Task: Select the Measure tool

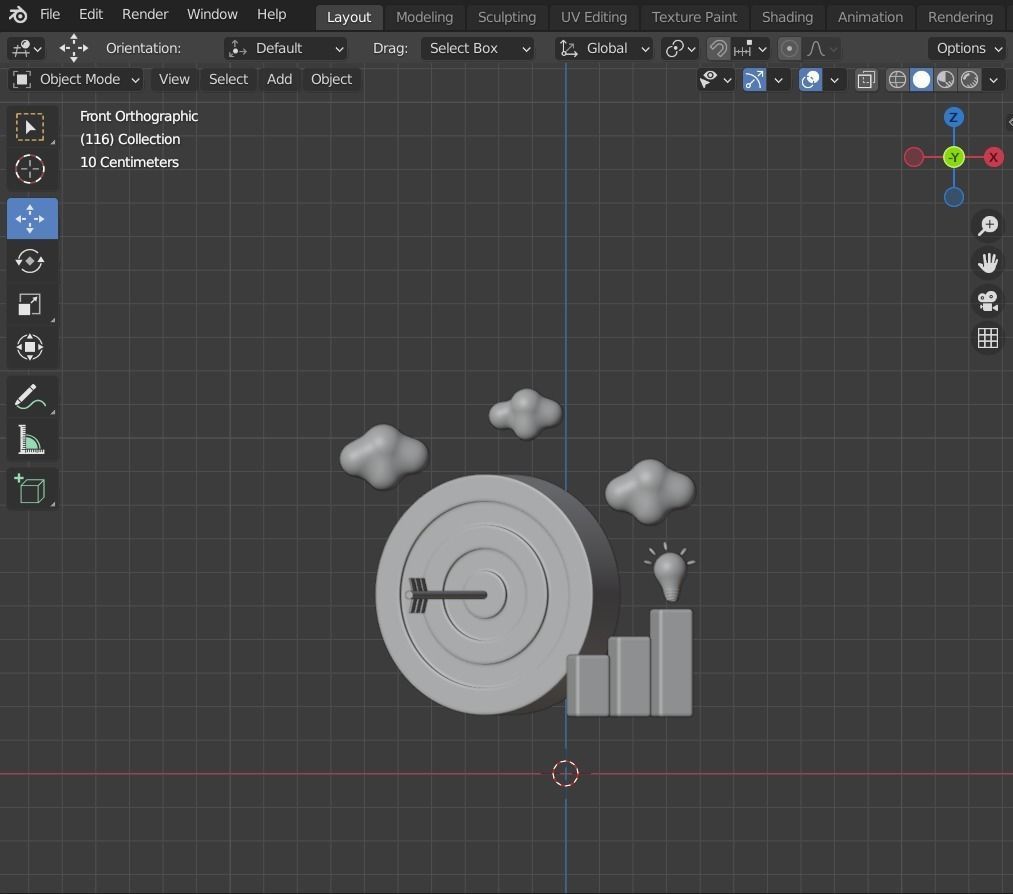Action: pos(30,440)
